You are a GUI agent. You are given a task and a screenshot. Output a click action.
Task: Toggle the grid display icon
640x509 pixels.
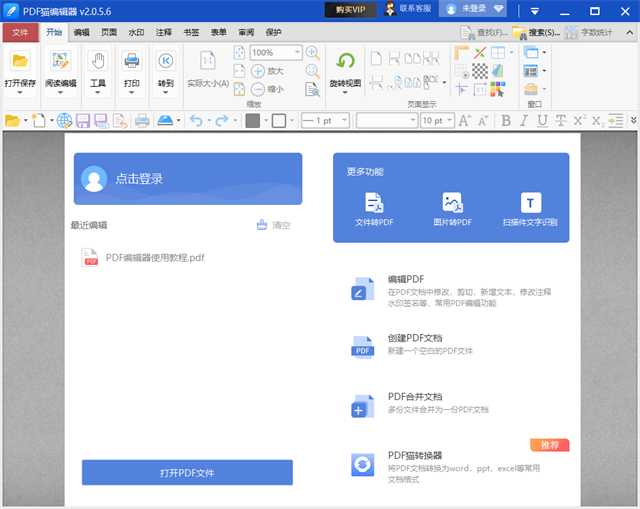click(x=461, y=71)
